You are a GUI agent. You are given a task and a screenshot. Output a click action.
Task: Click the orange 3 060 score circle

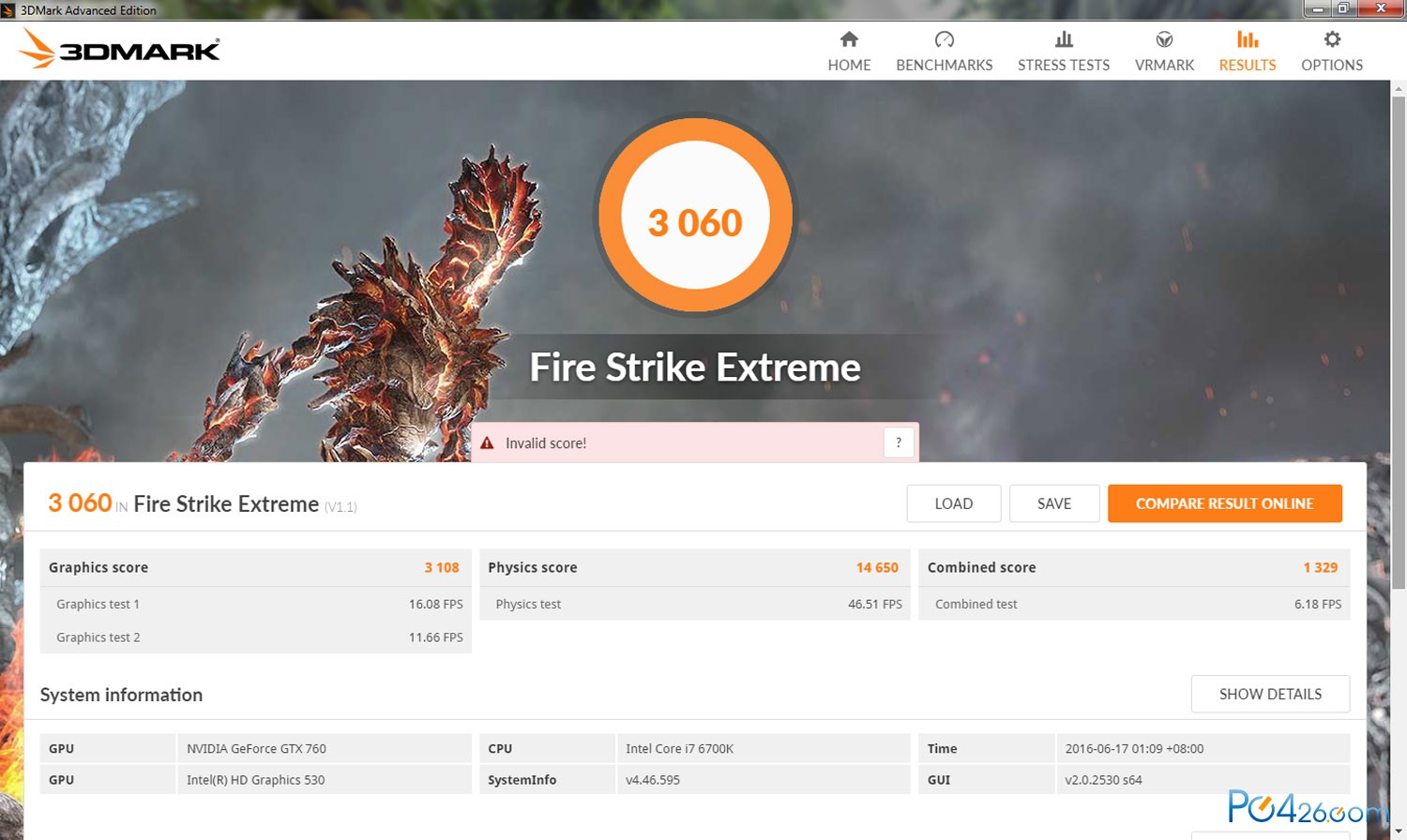(695, 215)
